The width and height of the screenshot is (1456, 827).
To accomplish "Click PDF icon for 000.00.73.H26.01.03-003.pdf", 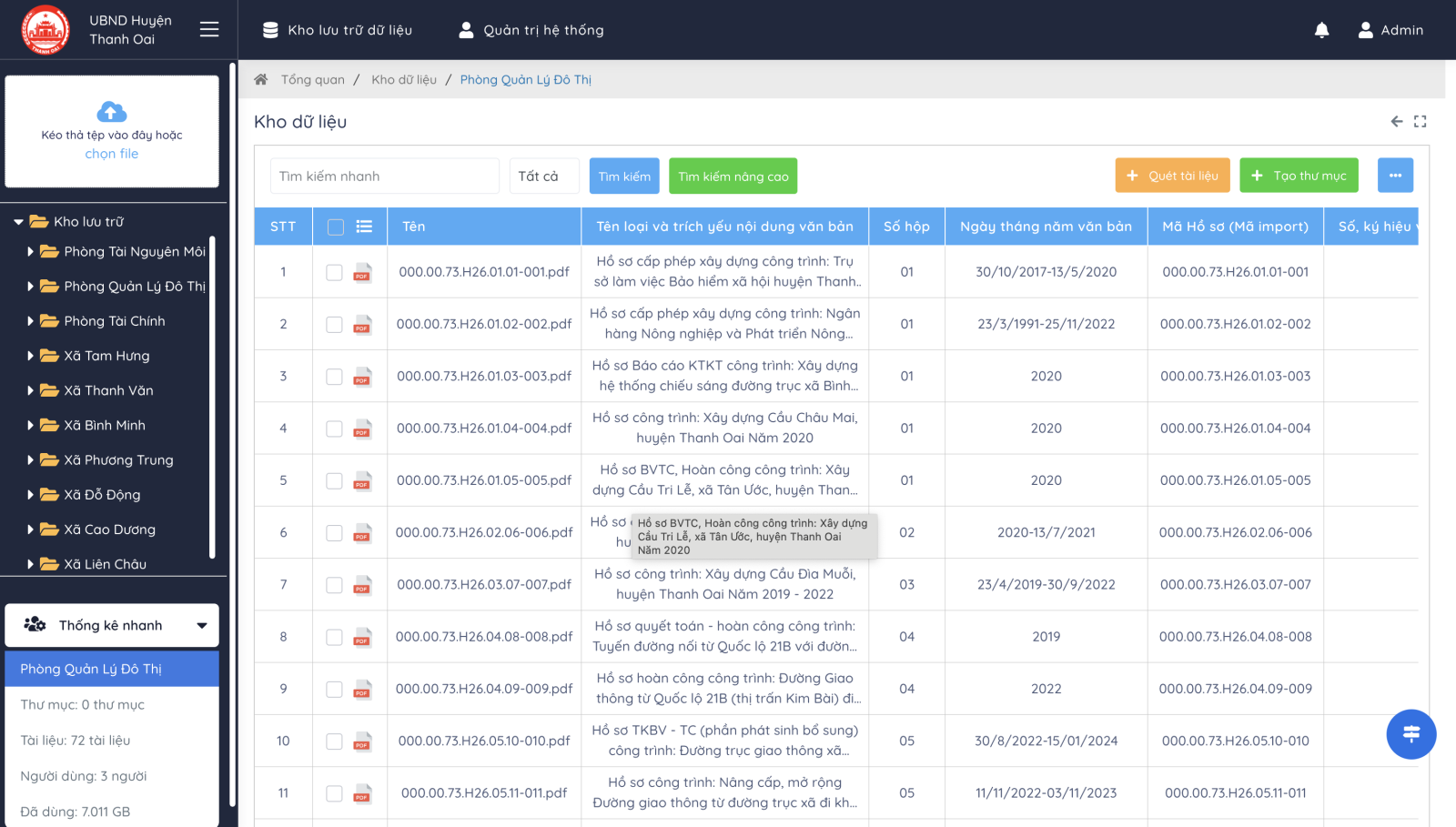I will coord(362,376).
